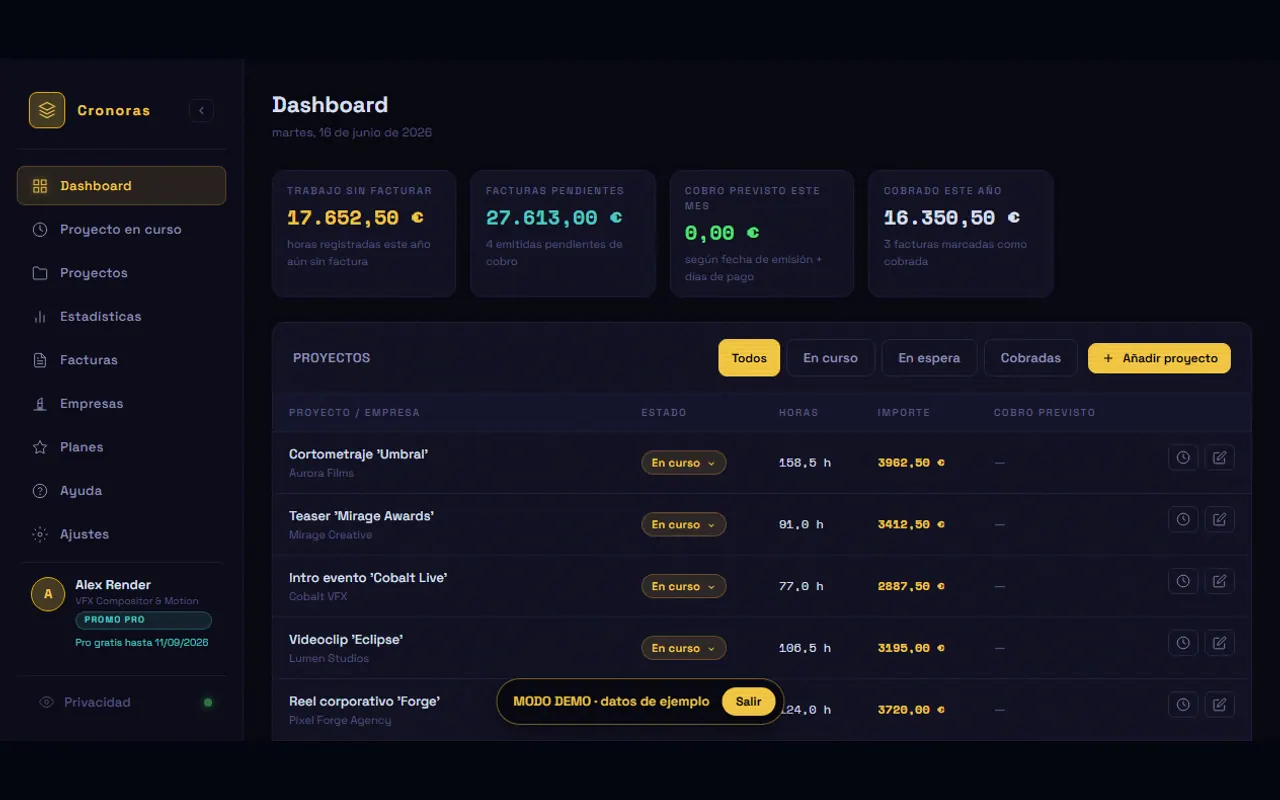Click the bar chart icon beside Estadísticas
Screen dimensions: 1280x800
40,316
